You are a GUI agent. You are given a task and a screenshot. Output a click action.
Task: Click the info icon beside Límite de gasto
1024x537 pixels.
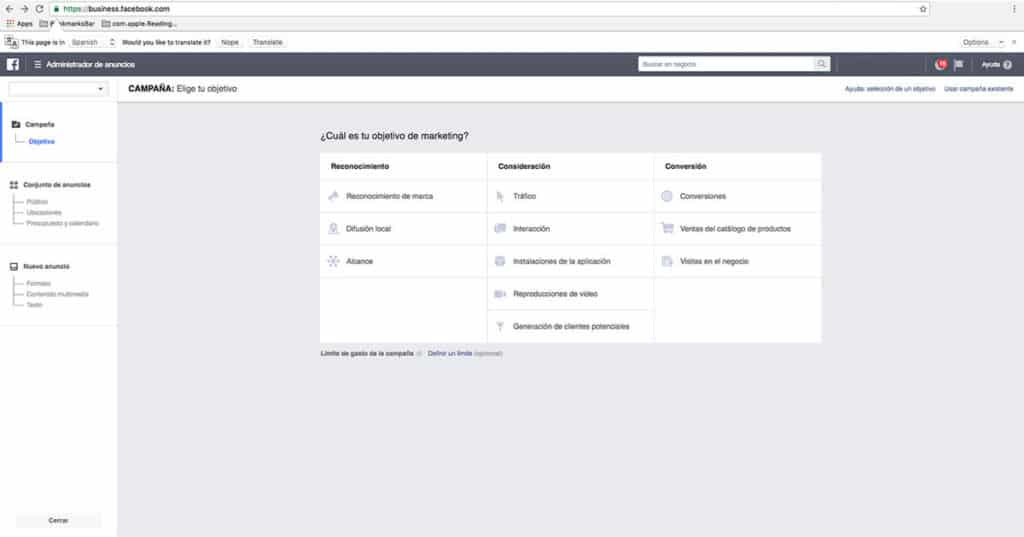[419, 353]
